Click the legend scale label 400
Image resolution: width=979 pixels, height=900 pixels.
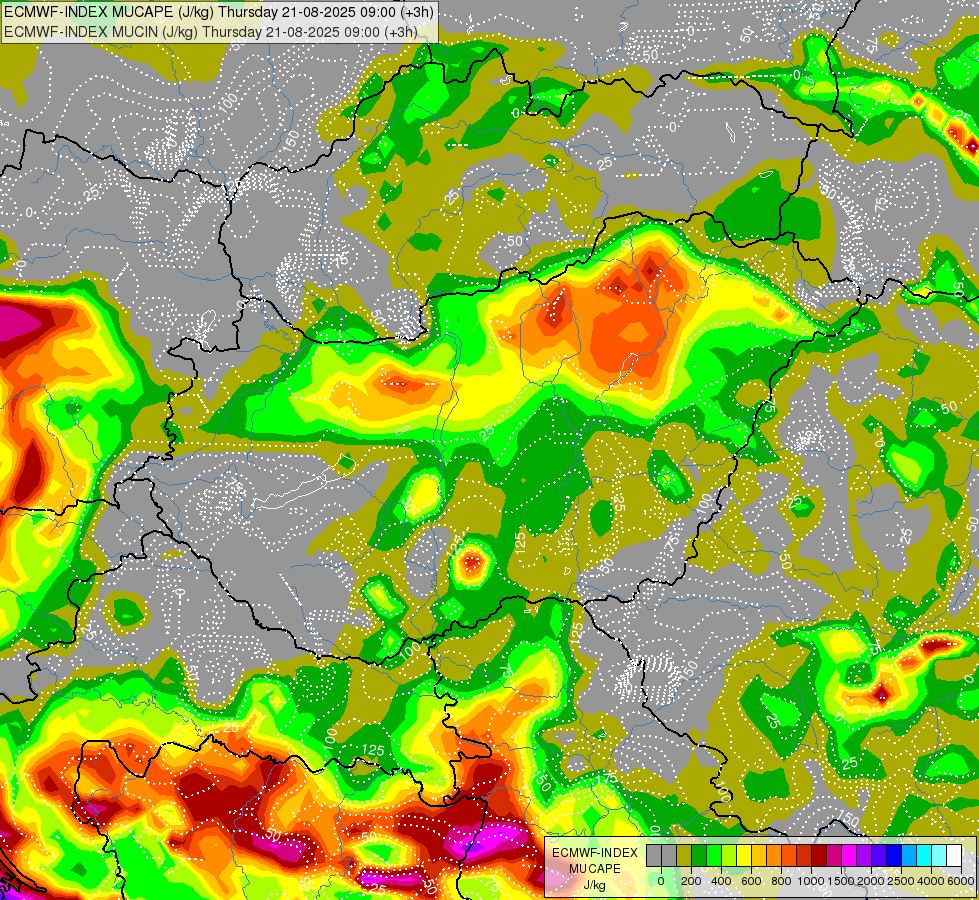[721, 881]
